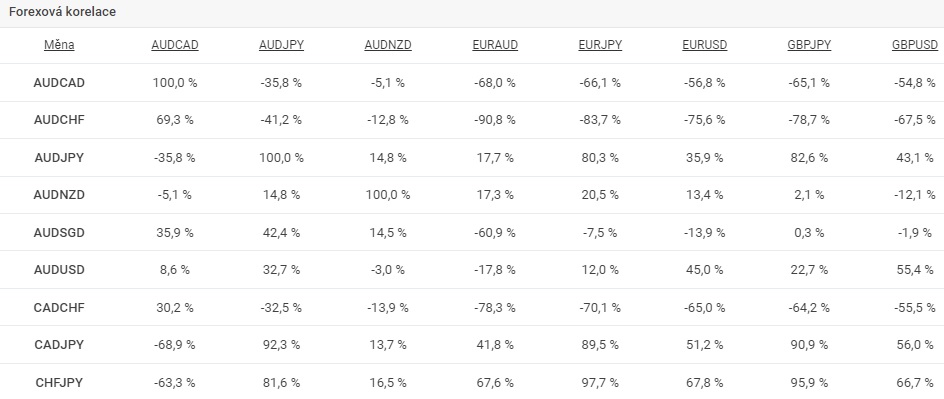Select the AUDUSD row label
This screenshot has width=944, height=399.
[59, 270]
